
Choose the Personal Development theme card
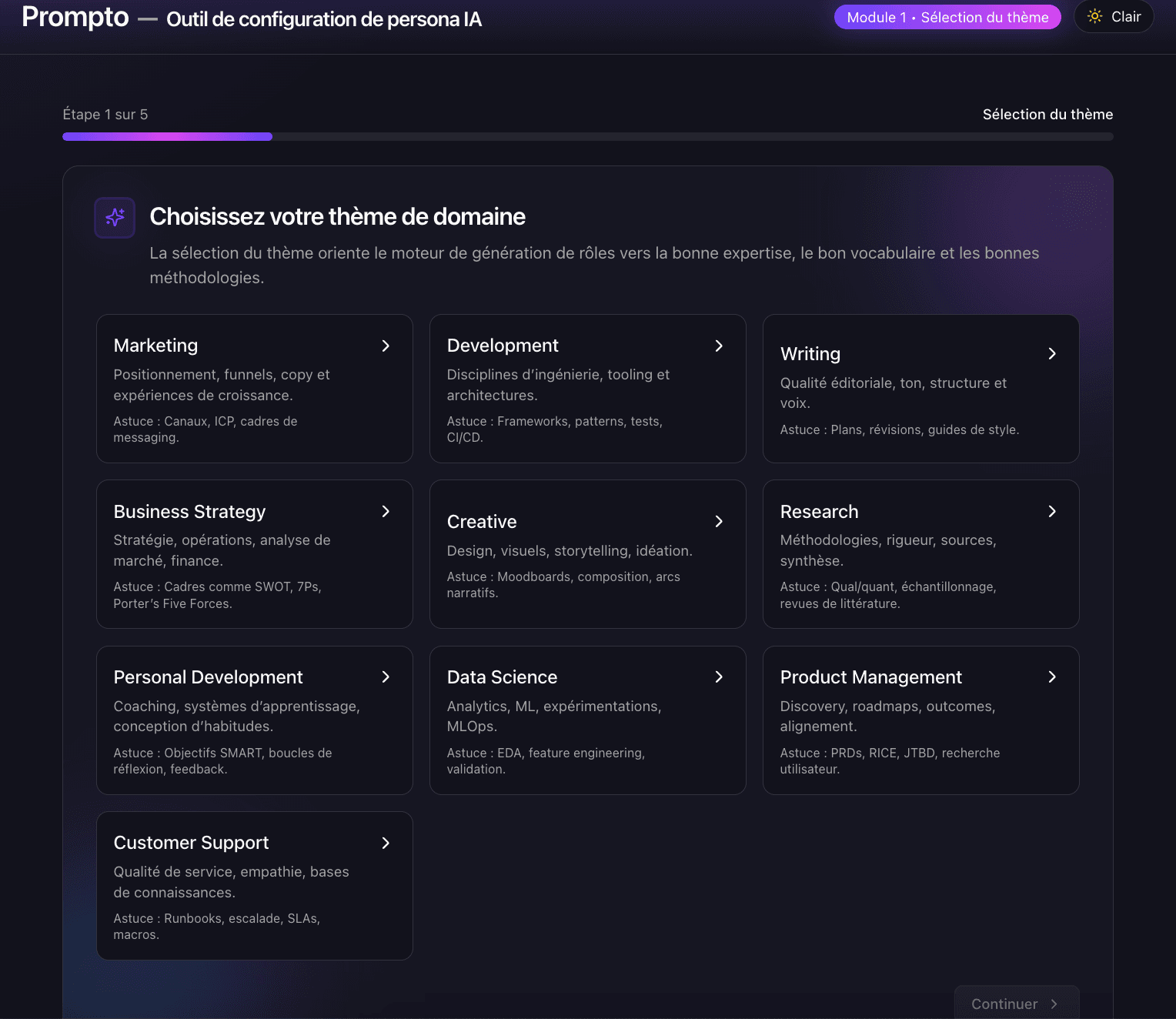point(255,720)
